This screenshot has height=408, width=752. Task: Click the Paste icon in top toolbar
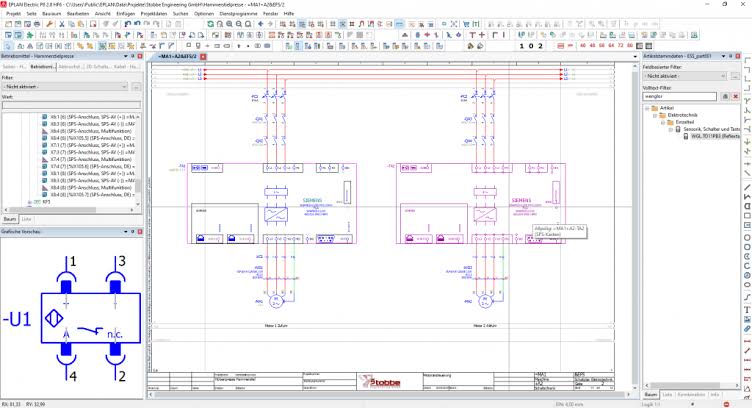click(x=81, y=24)
